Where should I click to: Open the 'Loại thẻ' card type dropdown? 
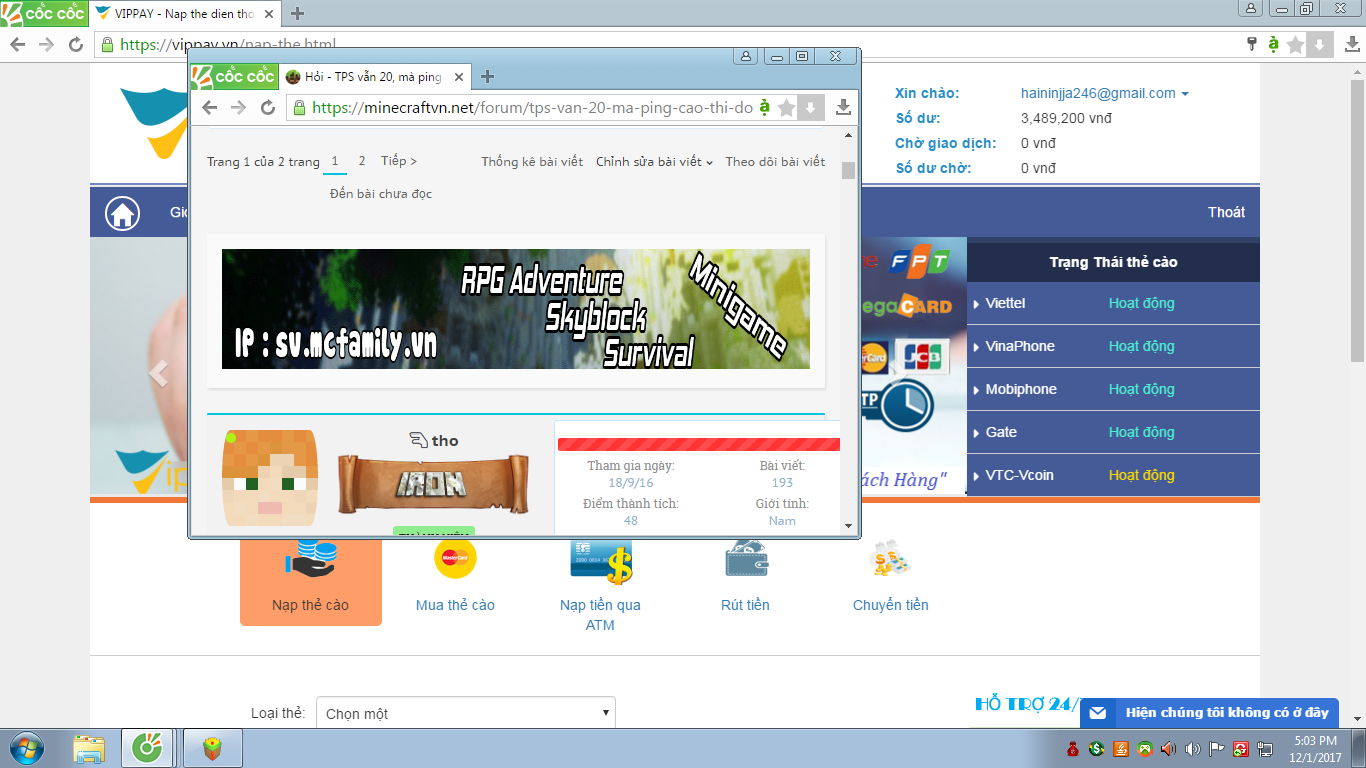pyautogui.click(x=466, y=714)
